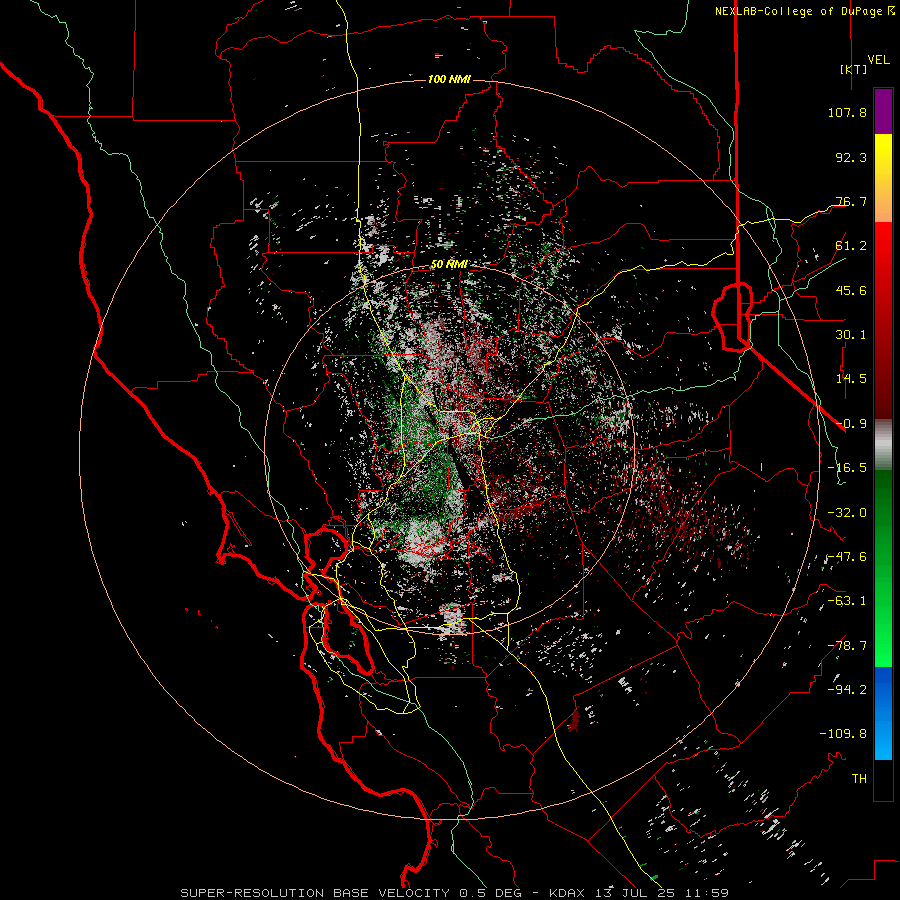Image resolution: width=900 pixels, height=900 pixels.
Task: Click the 14.5 velocity scale value
Action: point(851,379)
